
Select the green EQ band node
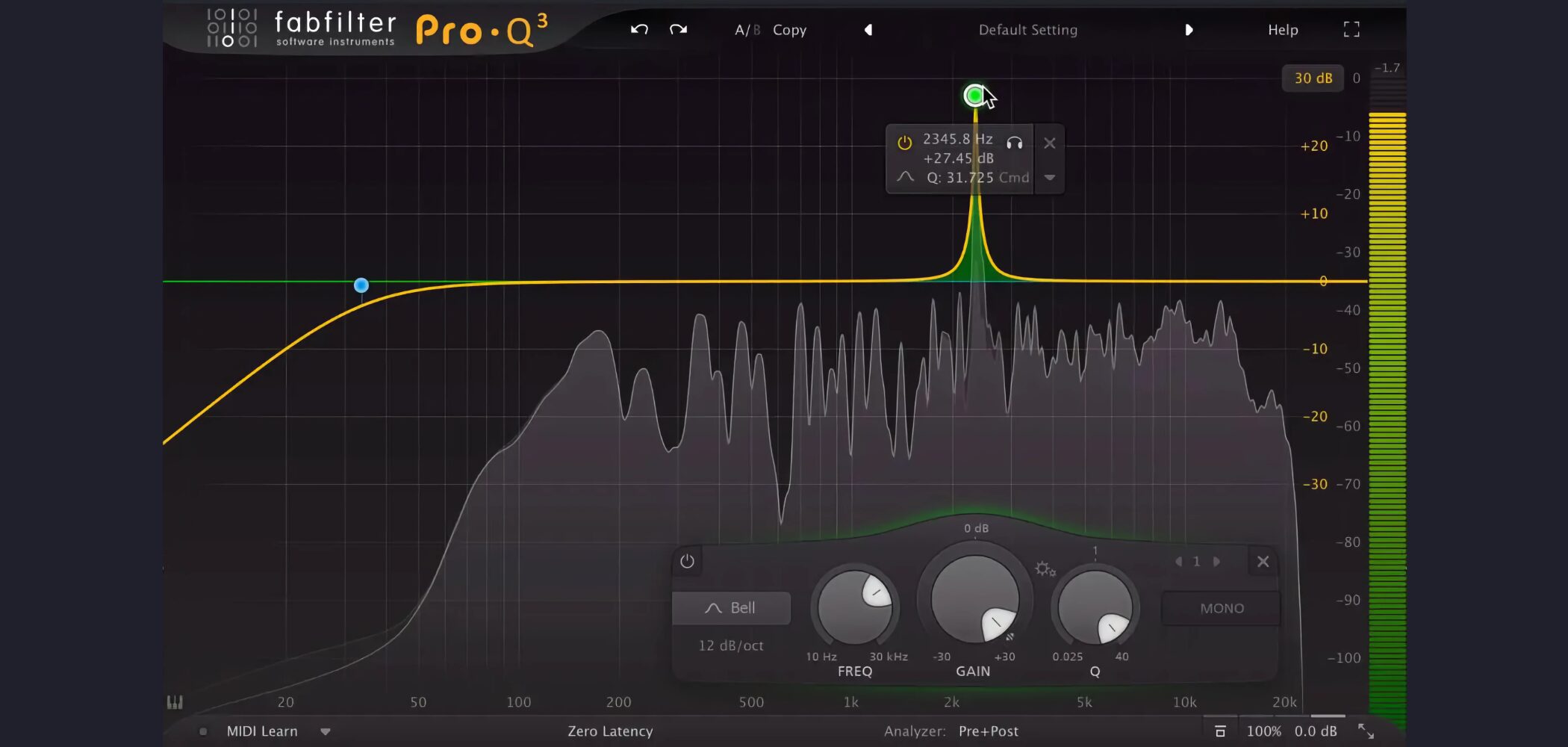(x=974, y=96)
